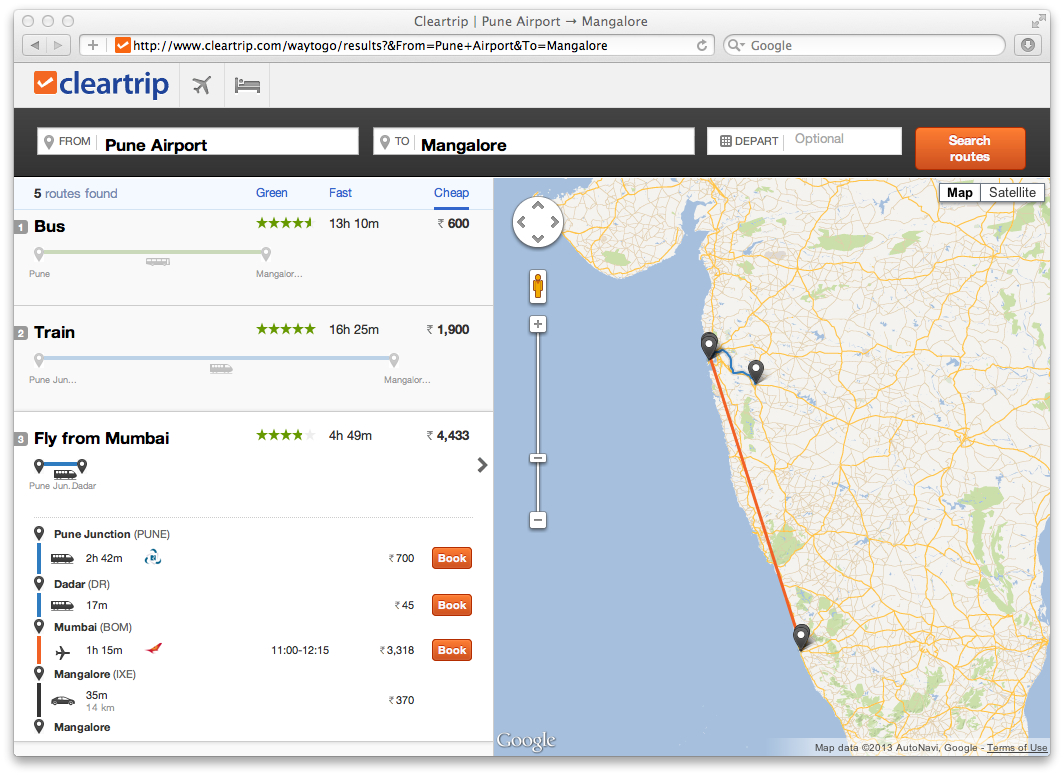Click the IRCTC logo beside 2h 42m
Screen dimensions: 1064x776
pyautogui.click(x=153, y=558)
